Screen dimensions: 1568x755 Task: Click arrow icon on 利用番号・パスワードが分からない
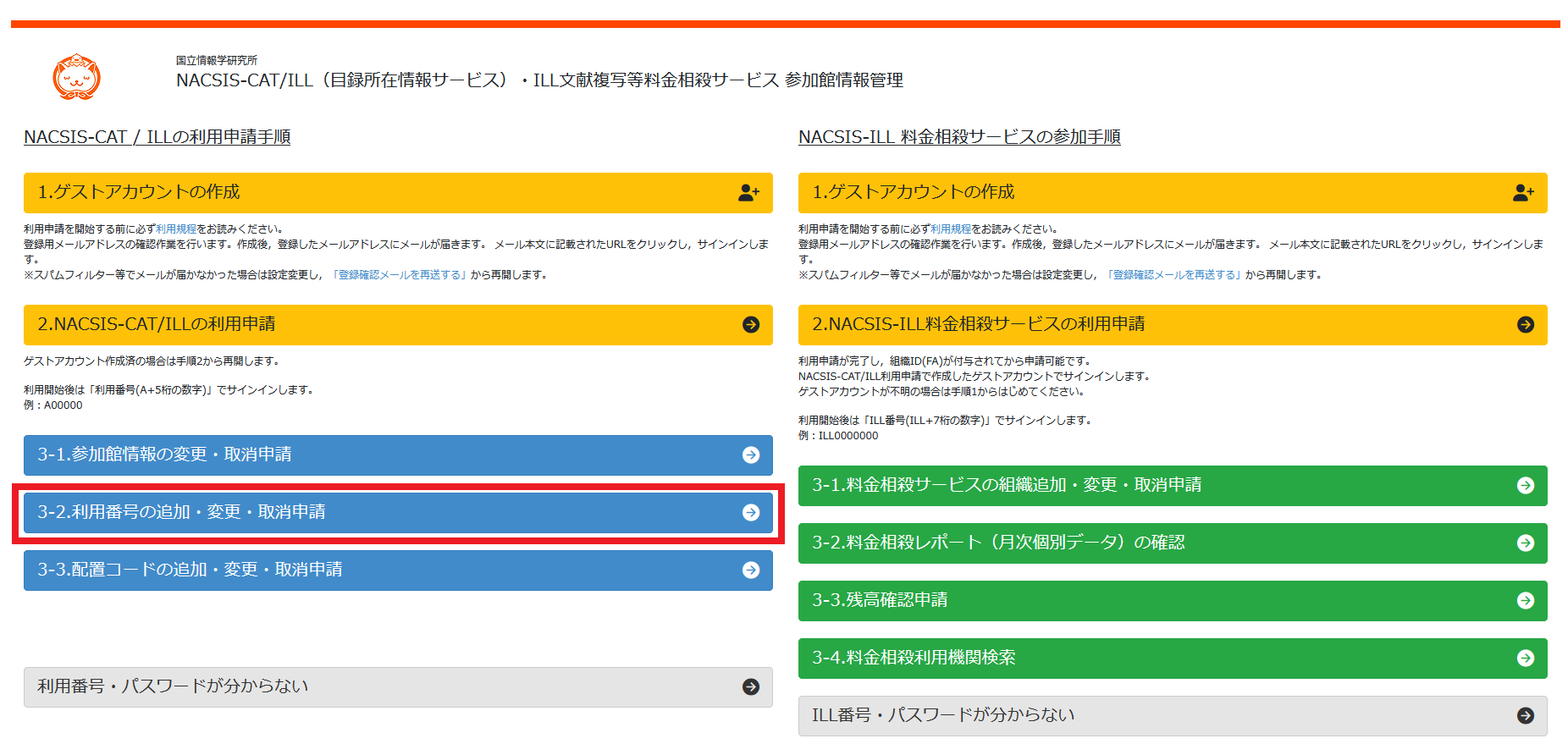pos(751,687)
